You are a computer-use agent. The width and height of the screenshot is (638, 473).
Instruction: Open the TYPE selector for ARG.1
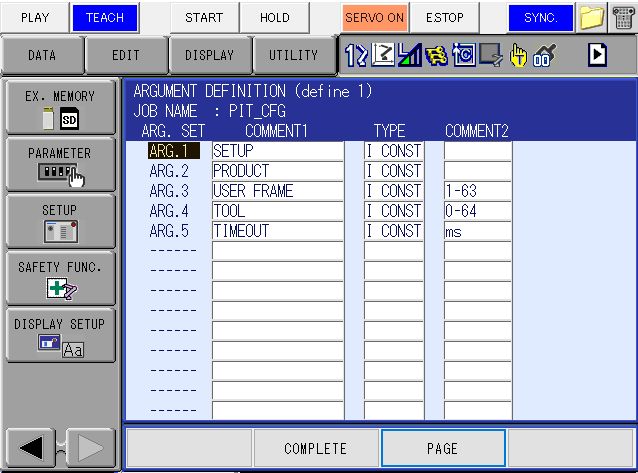coord(393,151)
